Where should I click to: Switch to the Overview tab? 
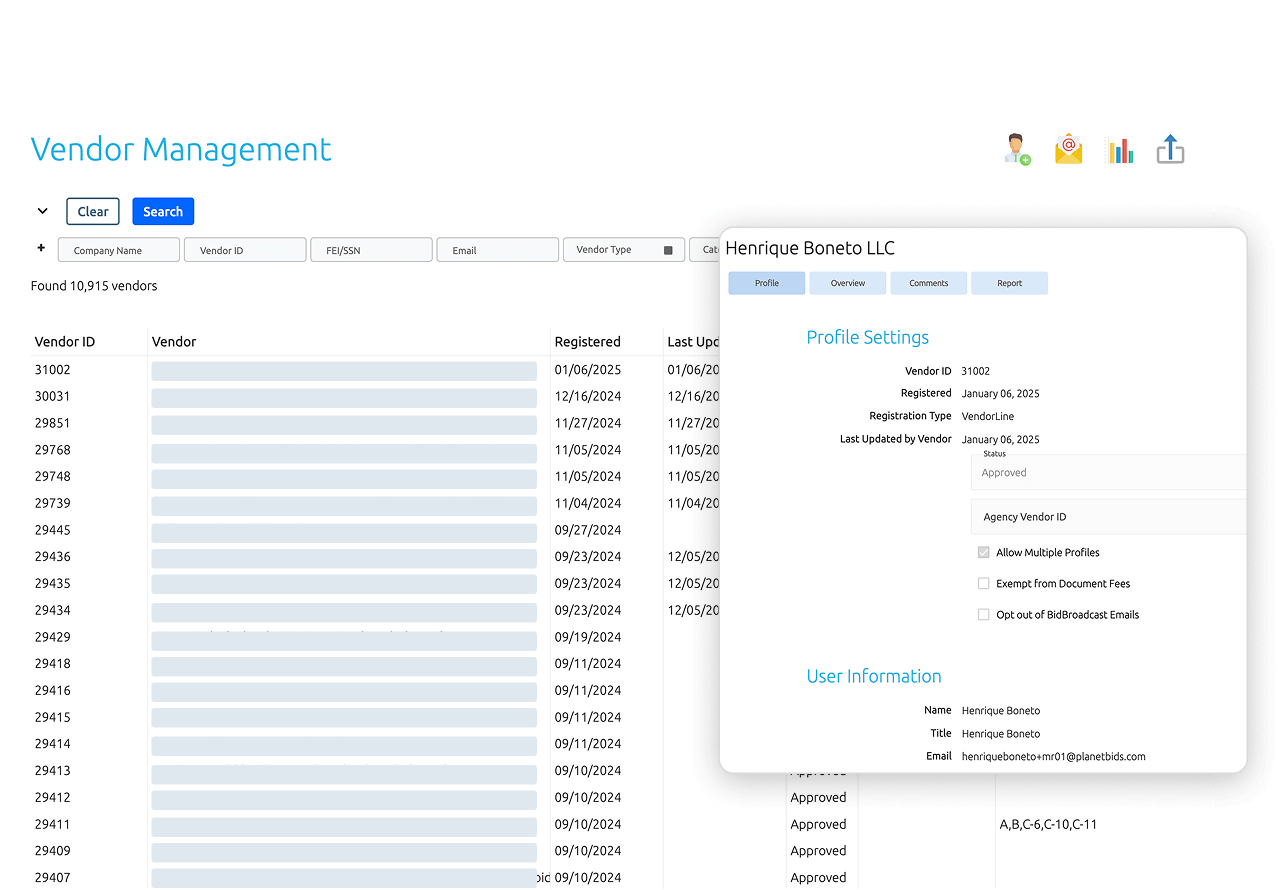(x=847, y=283)
